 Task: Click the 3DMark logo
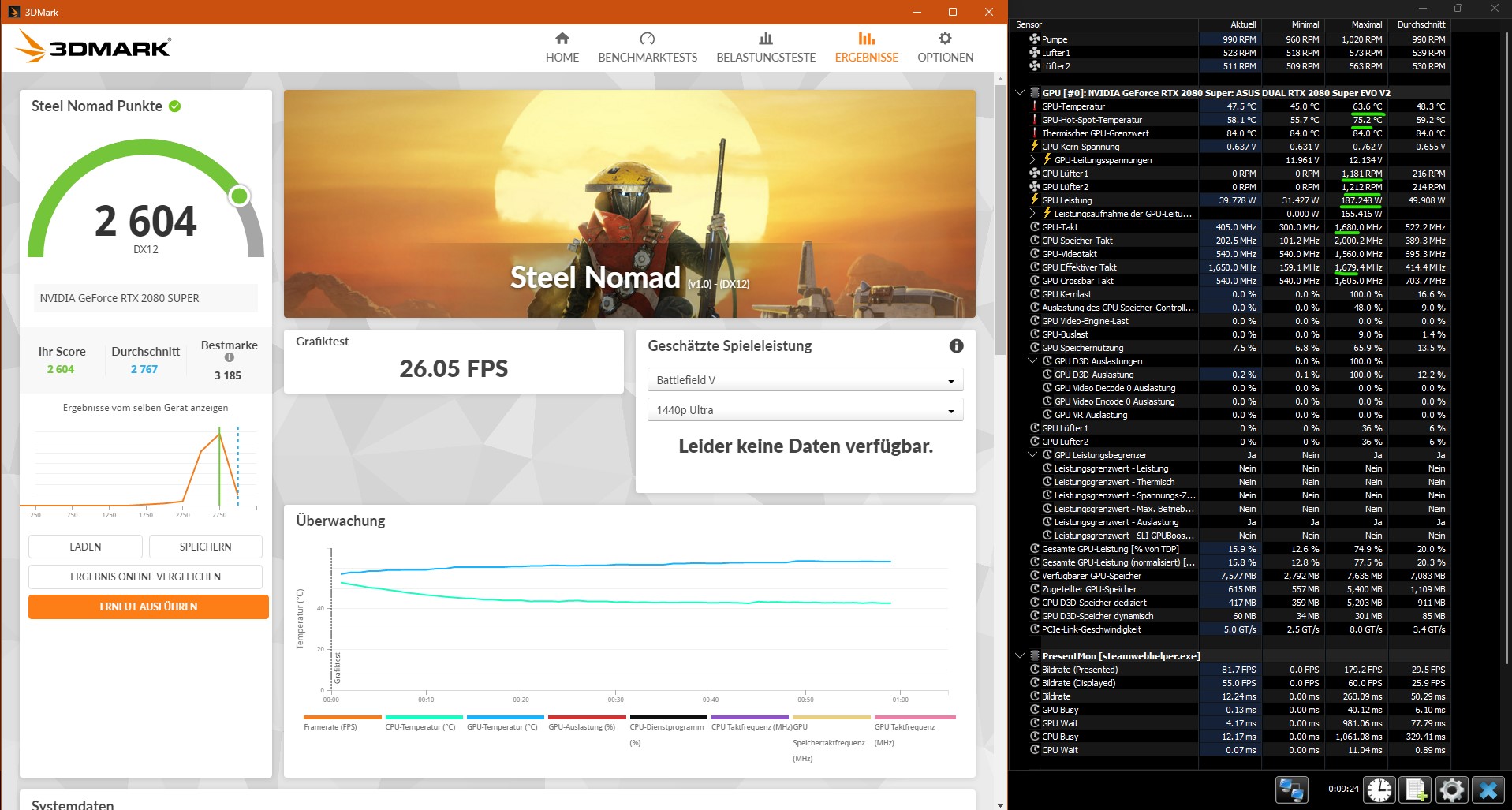click(x=93, y=47)
